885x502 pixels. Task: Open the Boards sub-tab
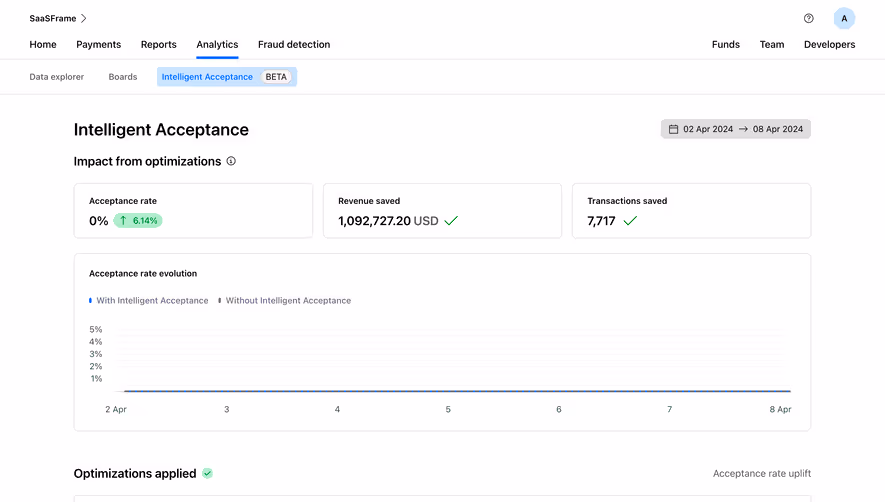point(122,77)
